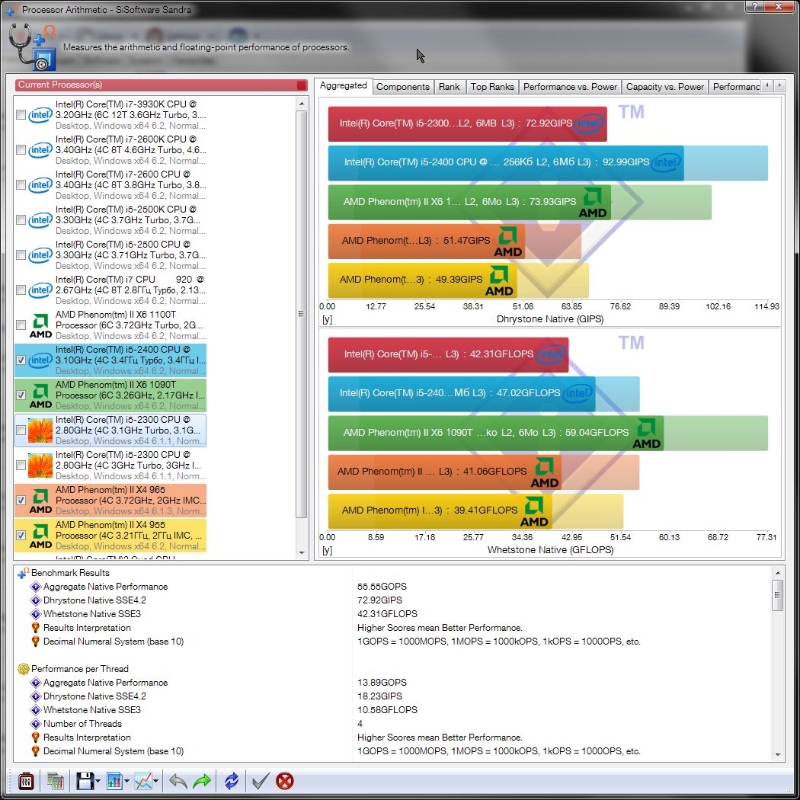The width and height of the screenshot is (800, 800).
Task: Select the 13.89GOPS per-thread value
Action: click(x=382, y=683)
